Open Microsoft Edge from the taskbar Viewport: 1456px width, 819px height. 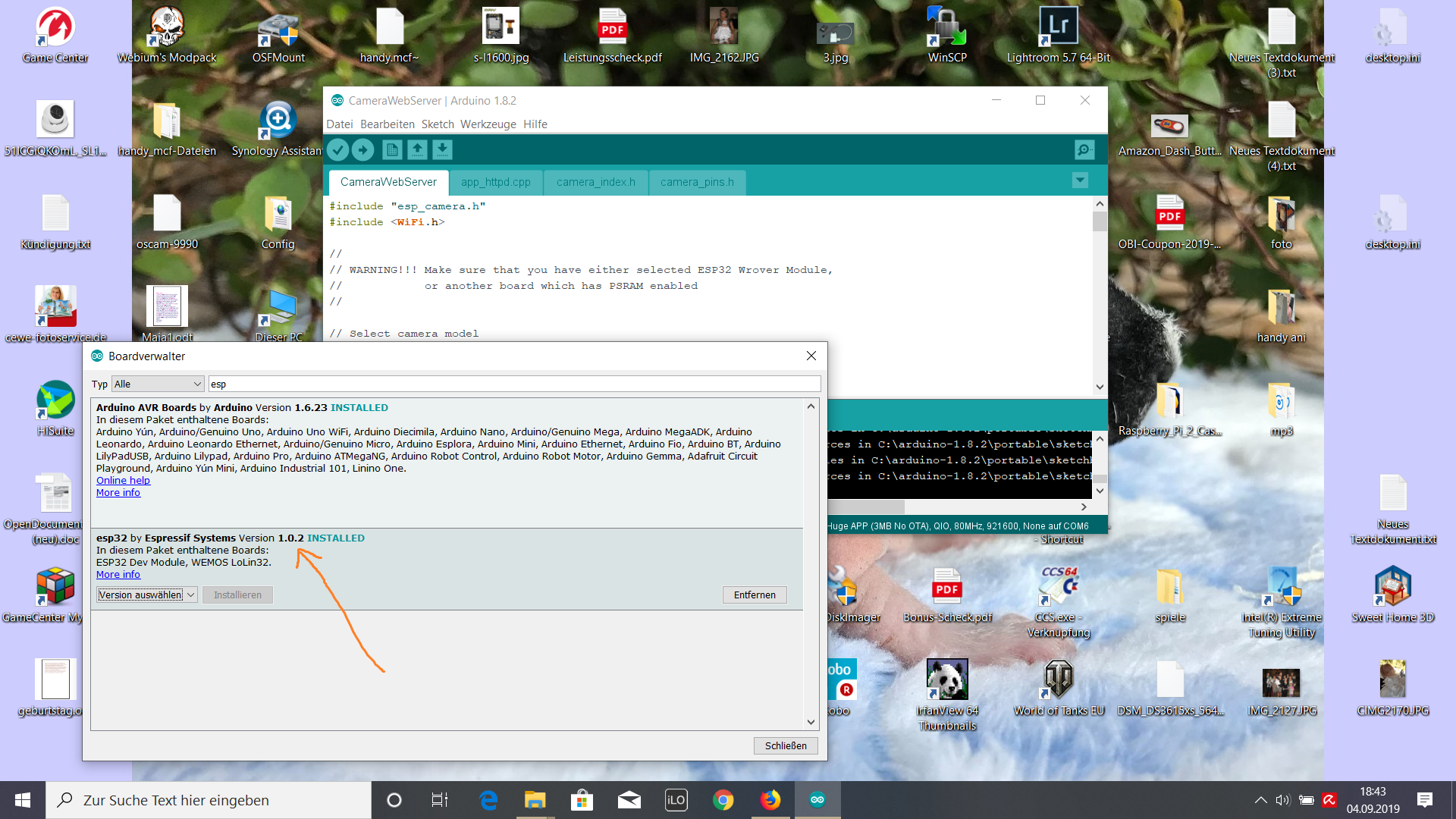click(x=488, y=800)
